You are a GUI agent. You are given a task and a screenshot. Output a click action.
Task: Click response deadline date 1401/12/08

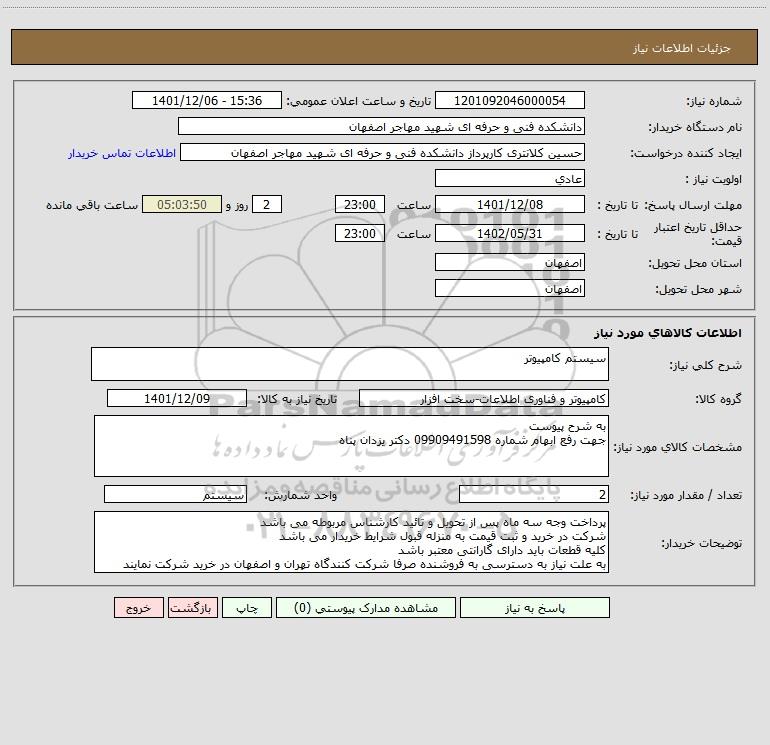pyautogui.click(x=510, y=204)
